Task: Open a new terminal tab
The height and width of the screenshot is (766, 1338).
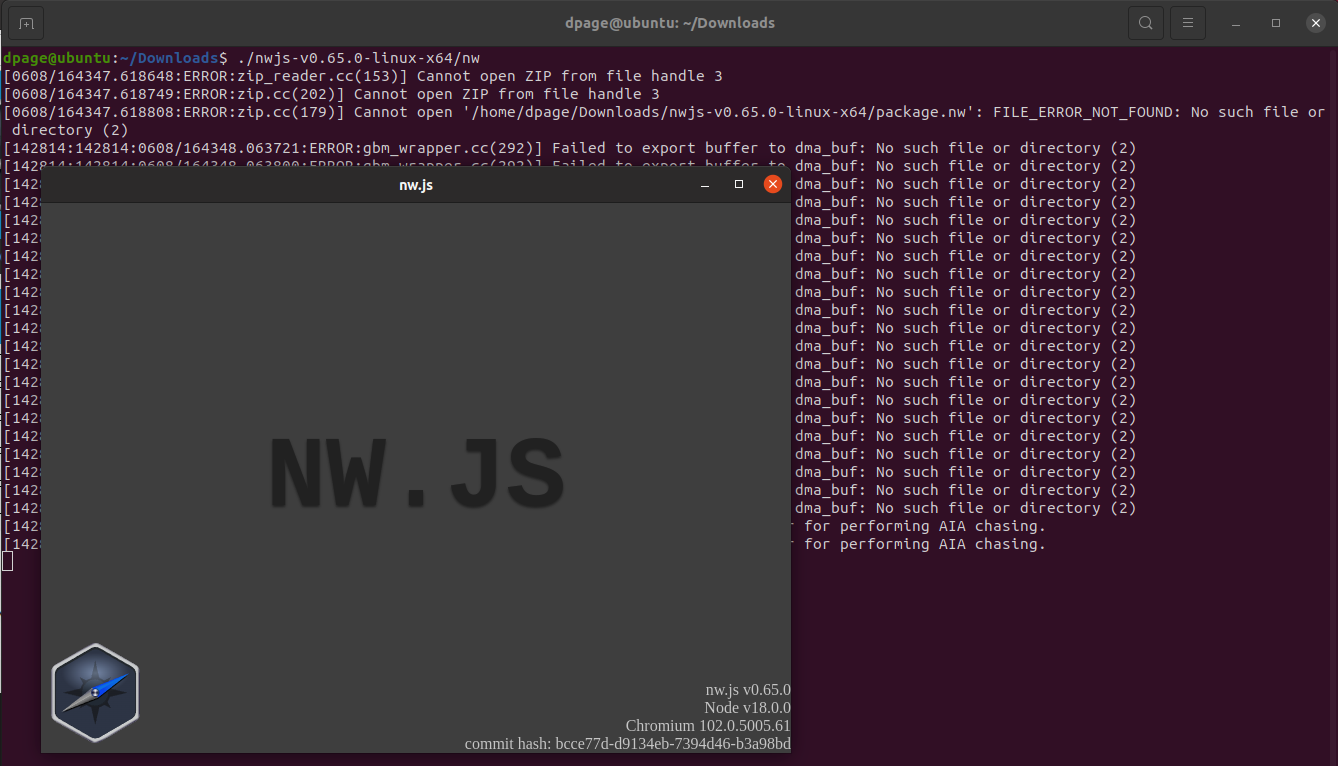Action: (26, 23)
